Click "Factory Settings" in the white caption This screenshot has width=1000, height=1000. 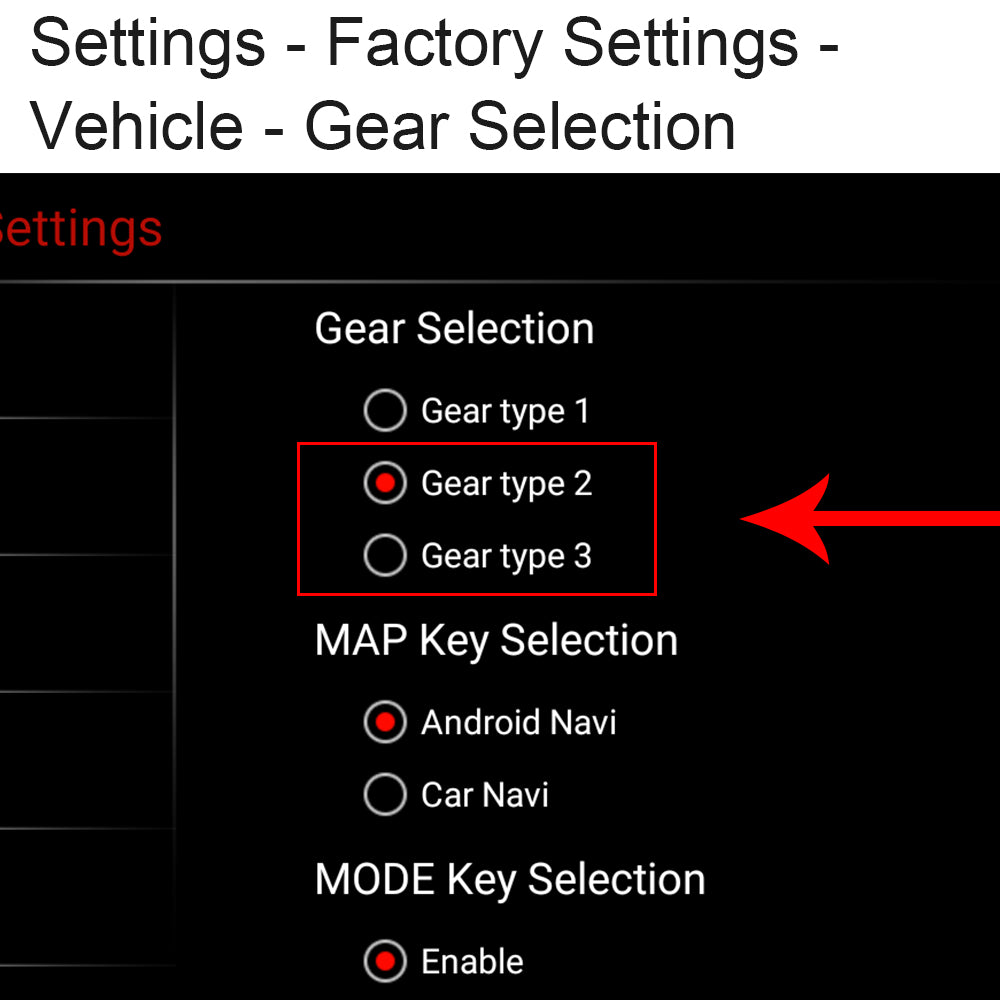click(562, 42)
